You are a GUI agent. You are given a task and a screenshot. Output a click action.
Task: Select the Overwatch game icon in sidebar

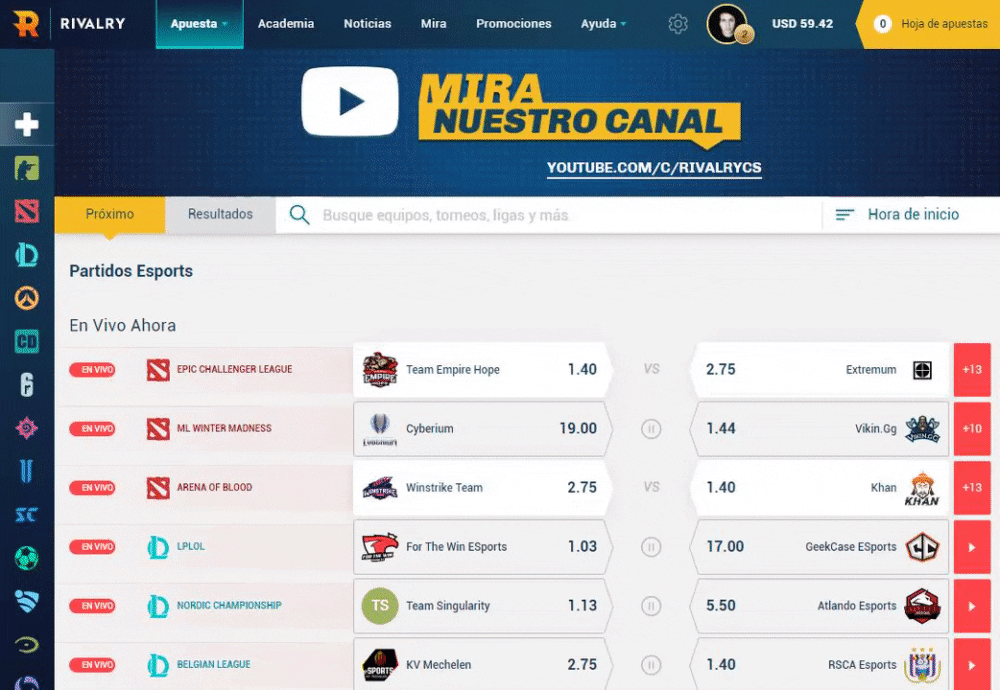(27, 298)
